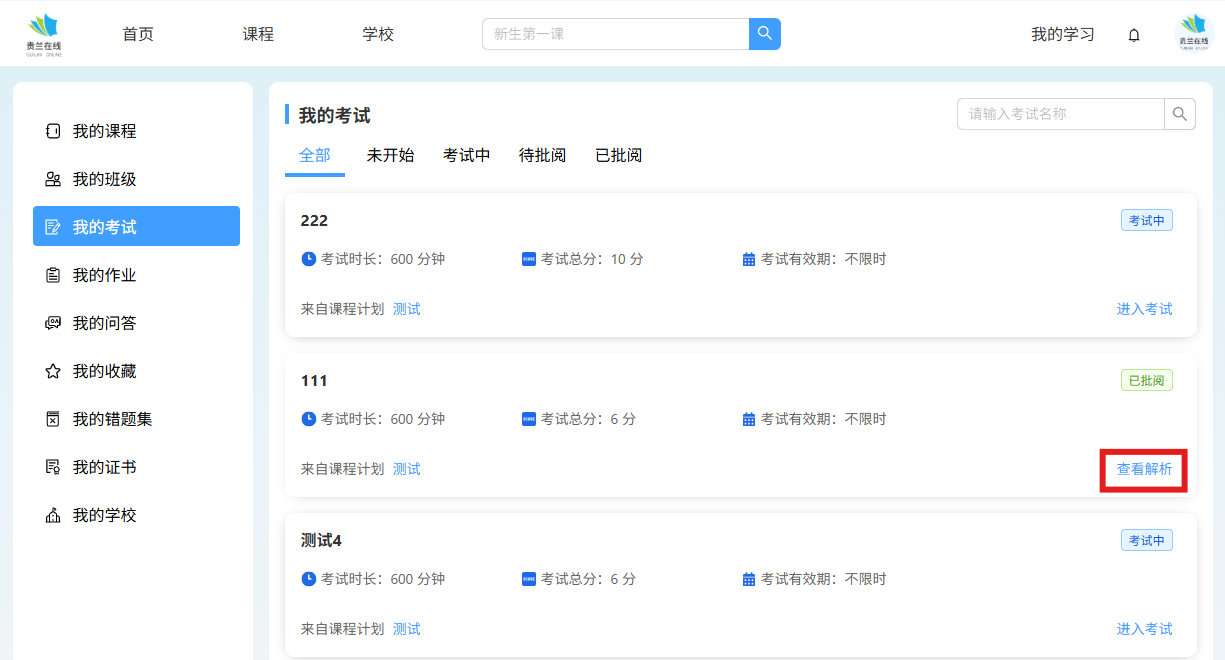The height and width of the screenshot is (660, 1225).
Task: Click 进入考试 for exam 222
Action: coord(1144,309)
